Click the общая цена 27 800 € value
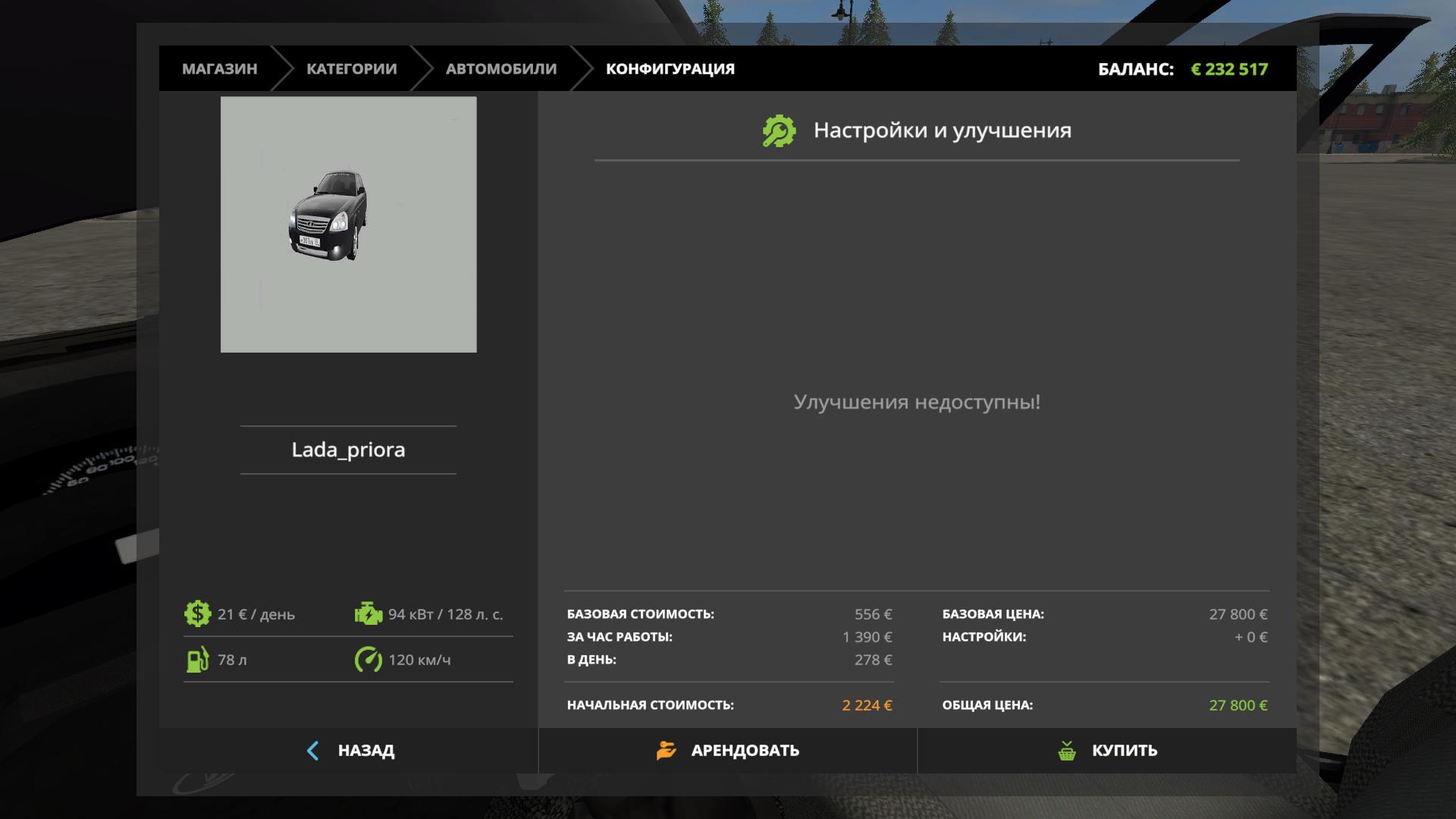Screen dimensions: 1456x819 tap(1238, 705)
